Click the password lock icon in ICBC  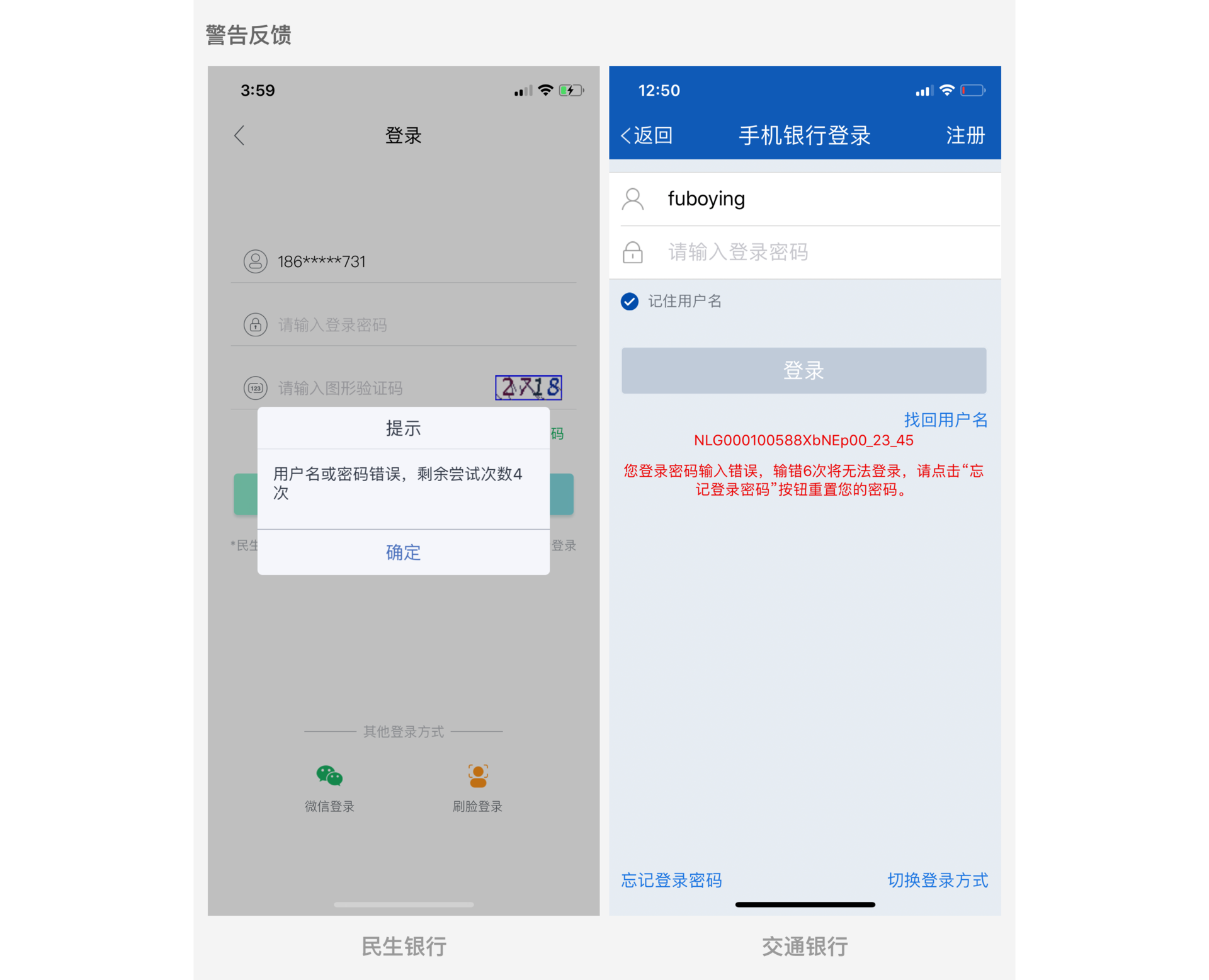pos(634,252)
